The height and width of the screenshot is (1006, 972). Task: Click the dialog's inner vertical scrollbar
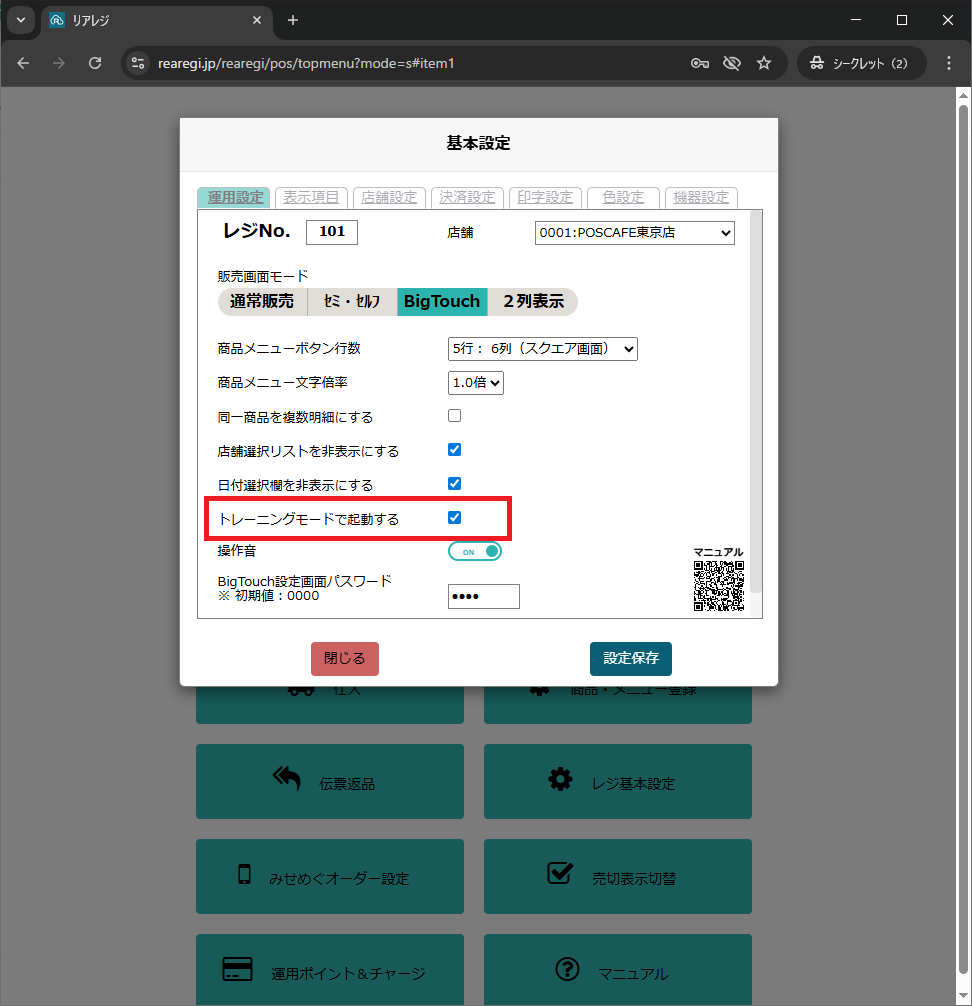point(756,402)
